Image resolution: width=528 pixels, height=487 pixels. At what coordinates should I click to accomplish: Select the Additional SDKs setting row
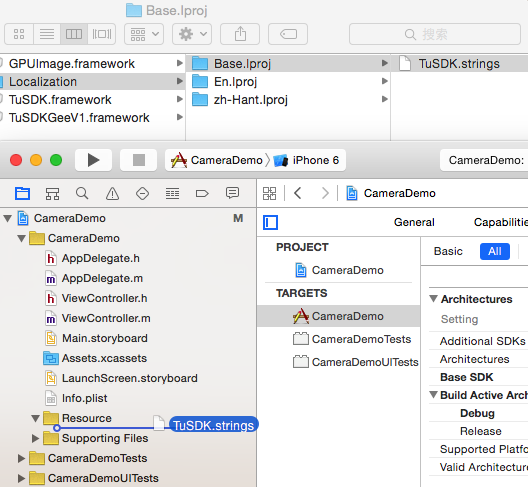click(478, 341)
